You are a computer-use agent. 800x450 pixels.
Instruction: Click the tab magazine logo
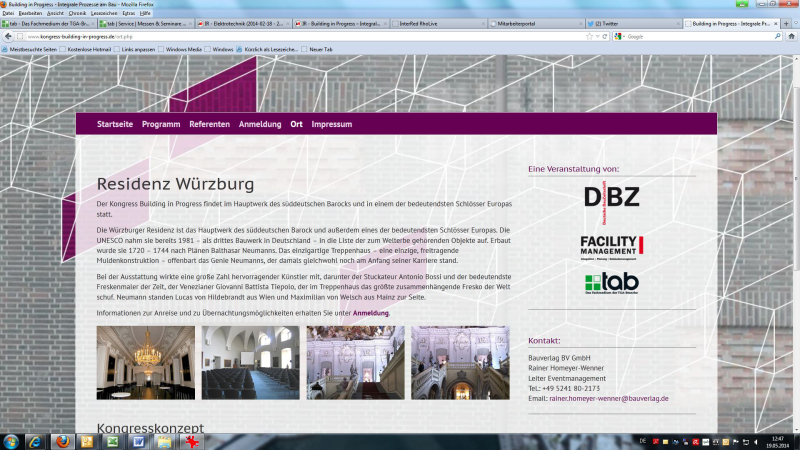612,283
